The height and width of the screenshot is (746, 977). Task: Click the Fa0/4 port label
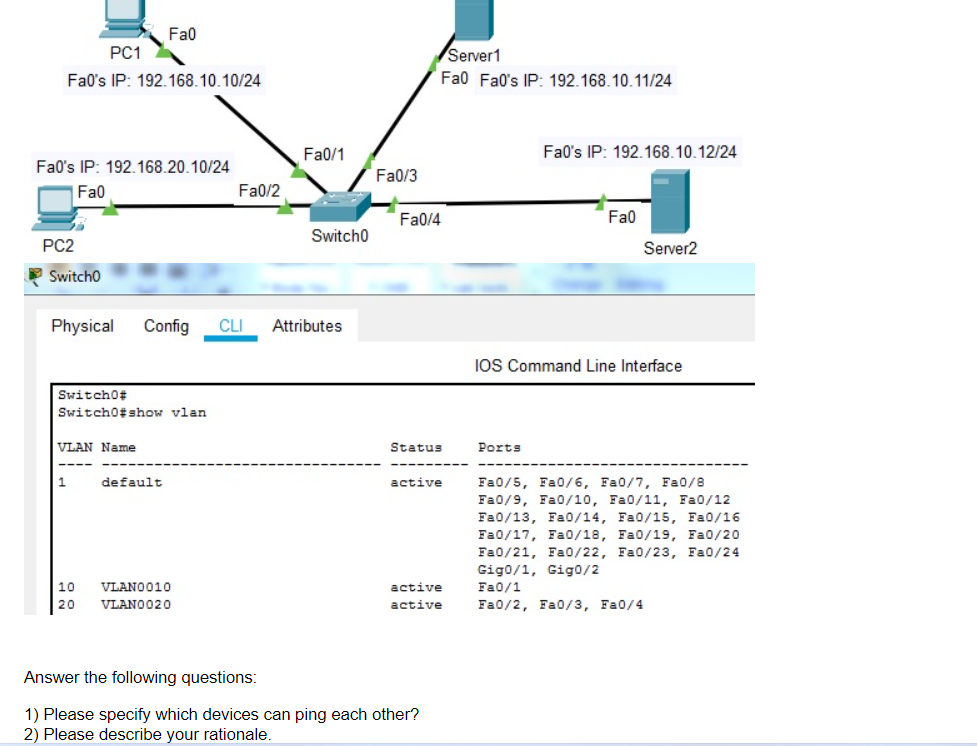coord(420,219)
